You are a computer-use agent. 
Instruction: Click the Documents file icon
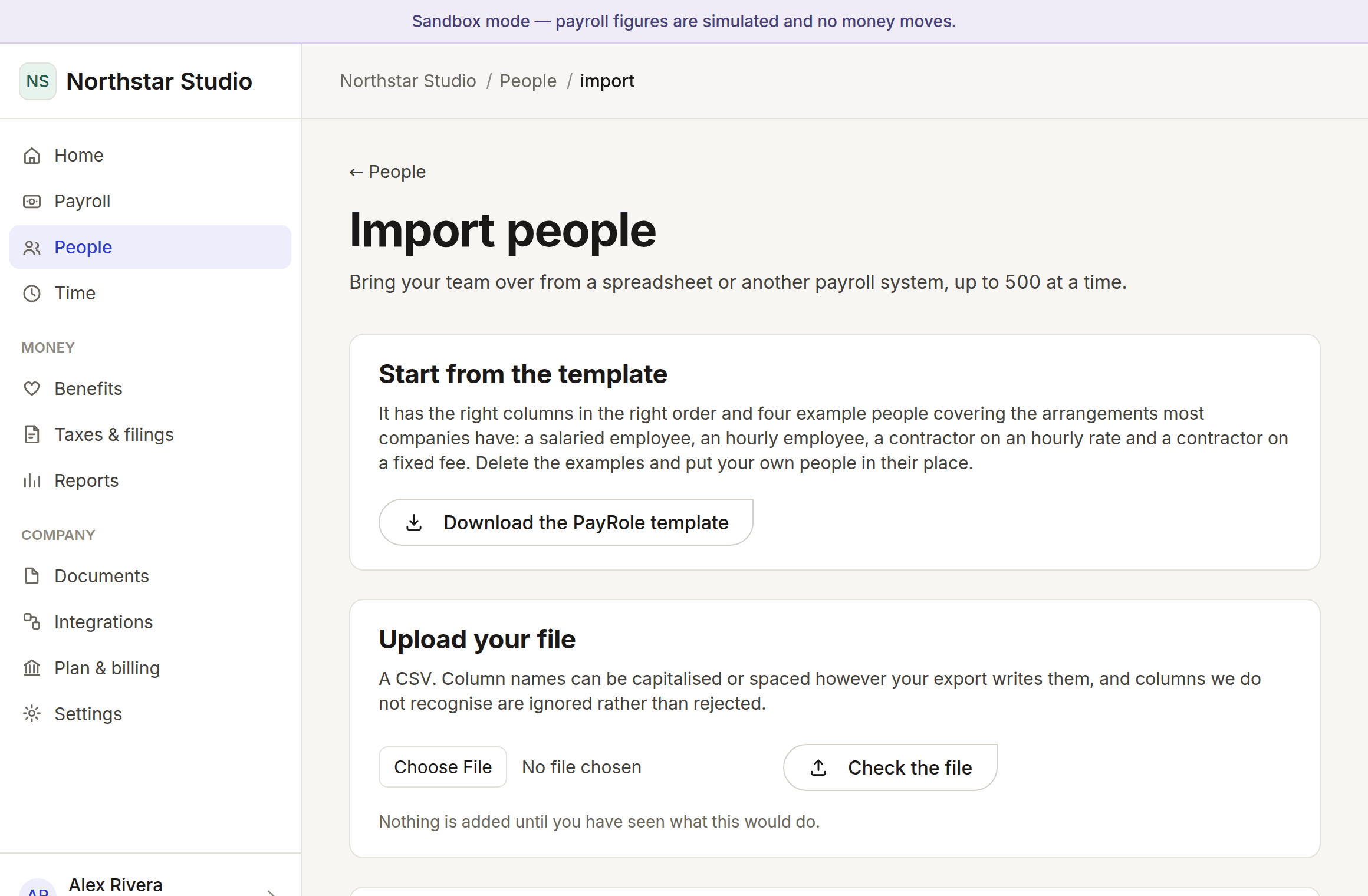coord(32,577)
